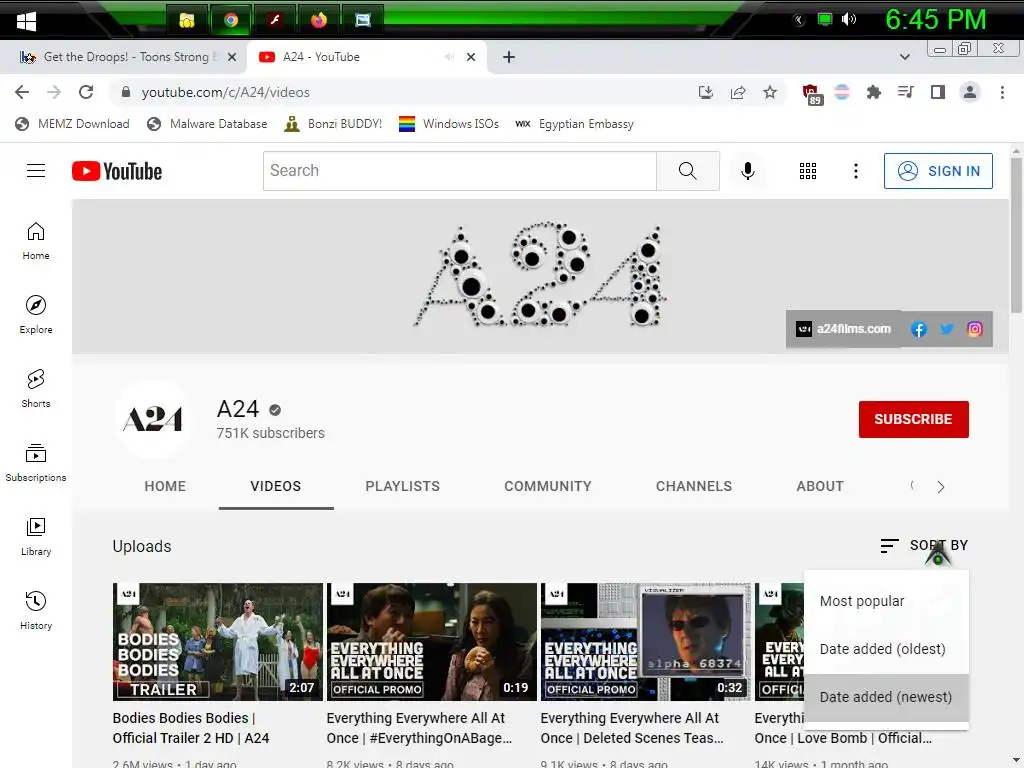Open the Windows Start menu
The height and width of the screenshot is (768, 1024).
click(26, 21)
